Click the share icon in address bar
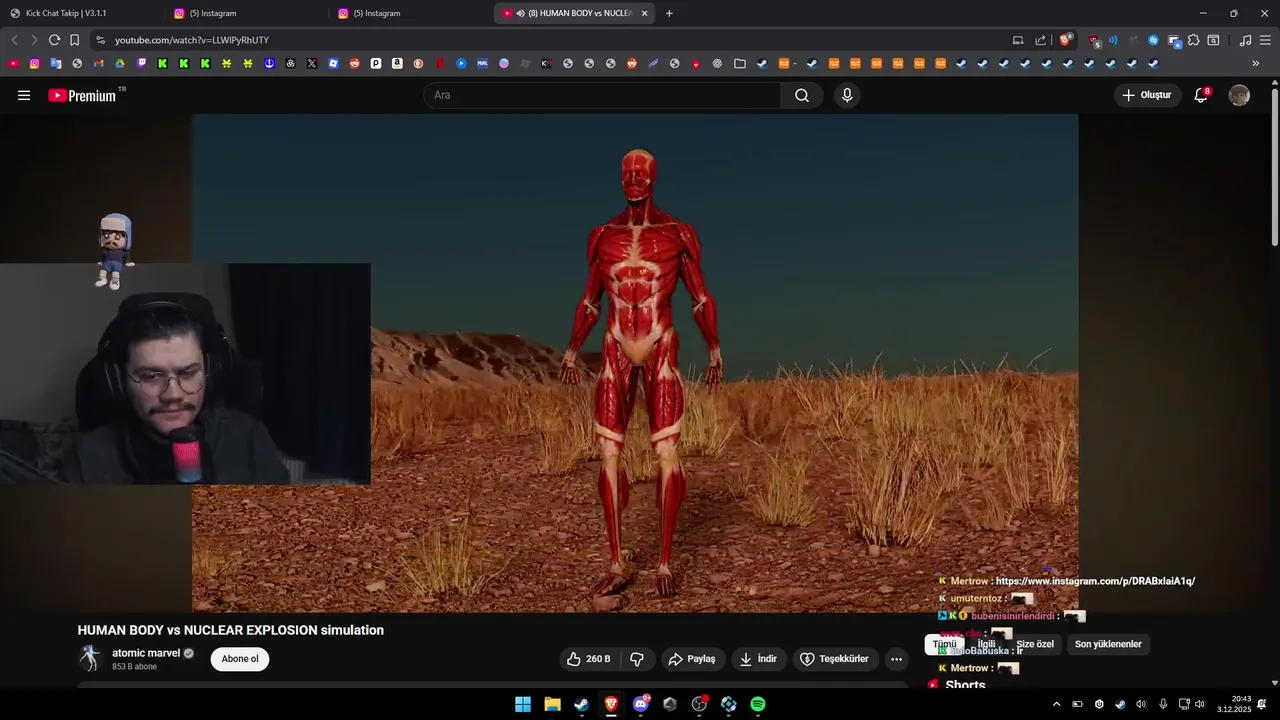 click(1040, 40)
